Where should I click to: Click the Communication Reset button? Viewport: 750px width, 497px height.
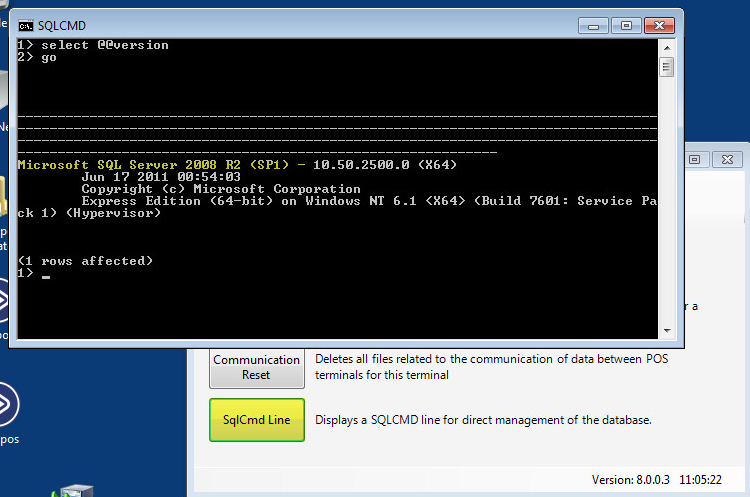point(257,367)
